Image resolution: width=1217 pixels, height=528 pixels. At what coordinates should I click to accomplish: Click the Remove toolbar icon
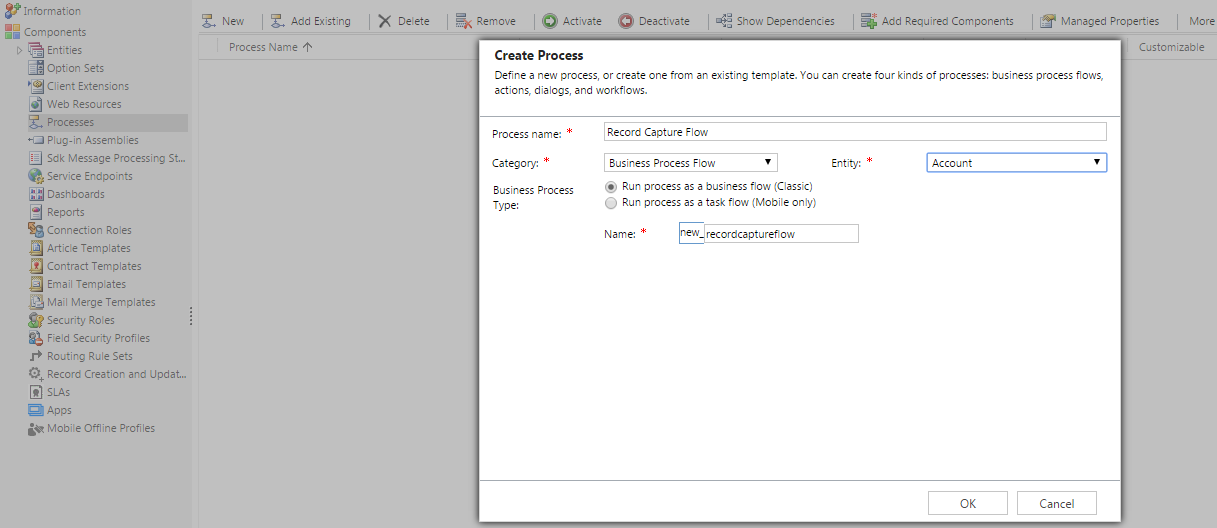[x=463, y=21]
